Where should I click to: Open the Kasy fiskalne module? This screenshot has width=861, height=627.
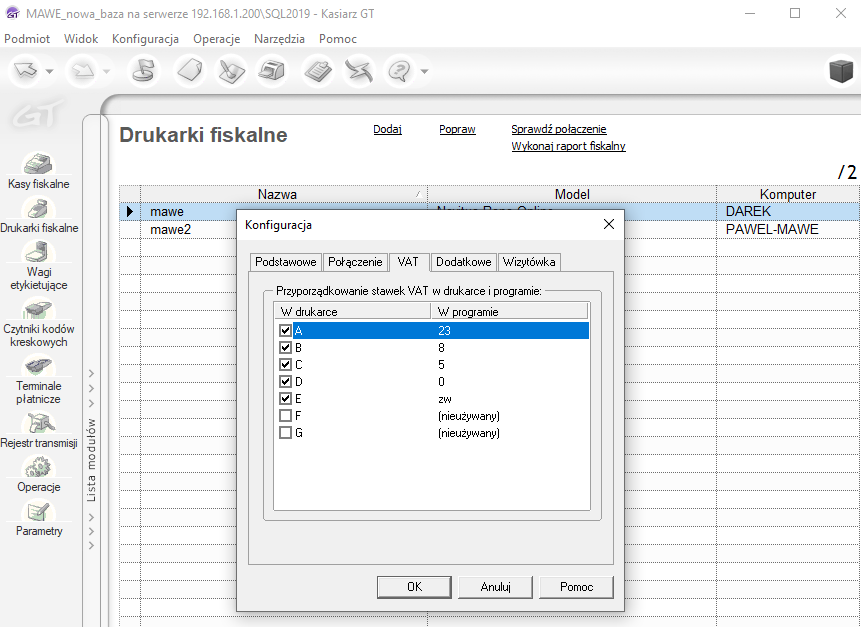tap(38, 166)
